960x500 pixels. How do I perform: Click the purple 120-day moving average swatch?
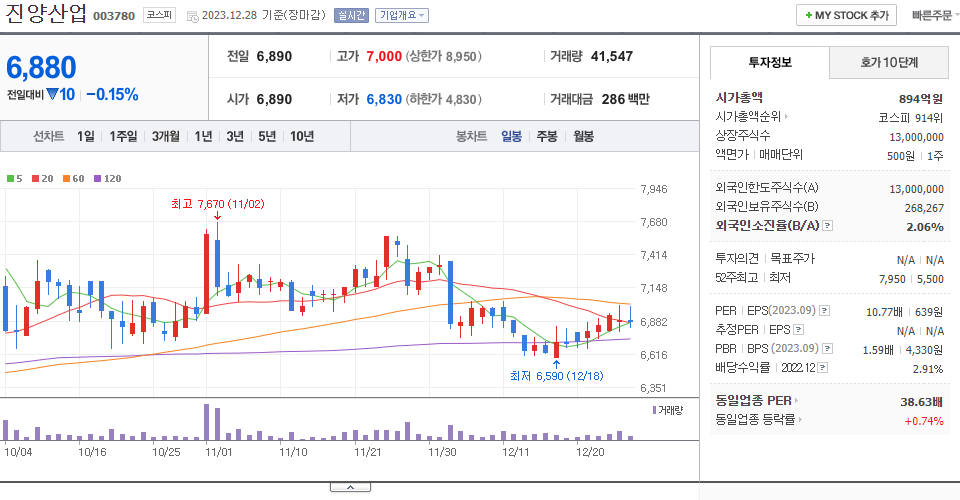[97, 179]
